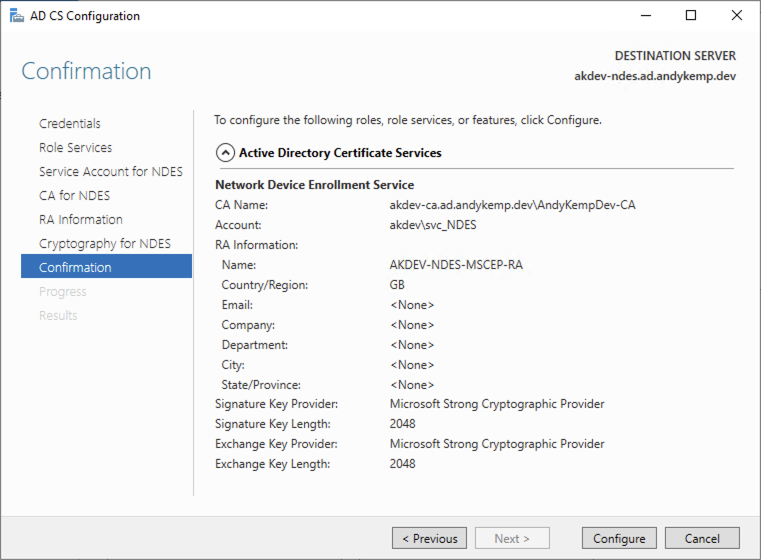Viewport: 761px width, 560px height.
Task: Click the greyed-out Progress step
Action: 63,292
